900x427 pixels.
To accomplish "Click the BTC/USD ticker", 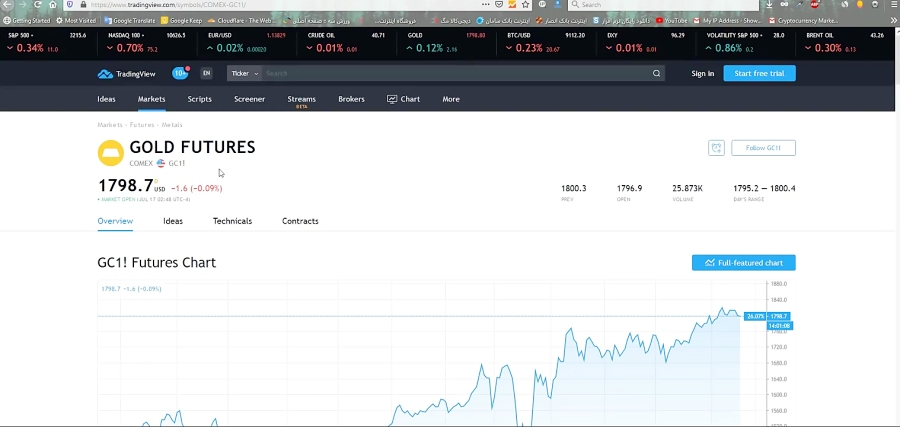I will coord(546,42).
